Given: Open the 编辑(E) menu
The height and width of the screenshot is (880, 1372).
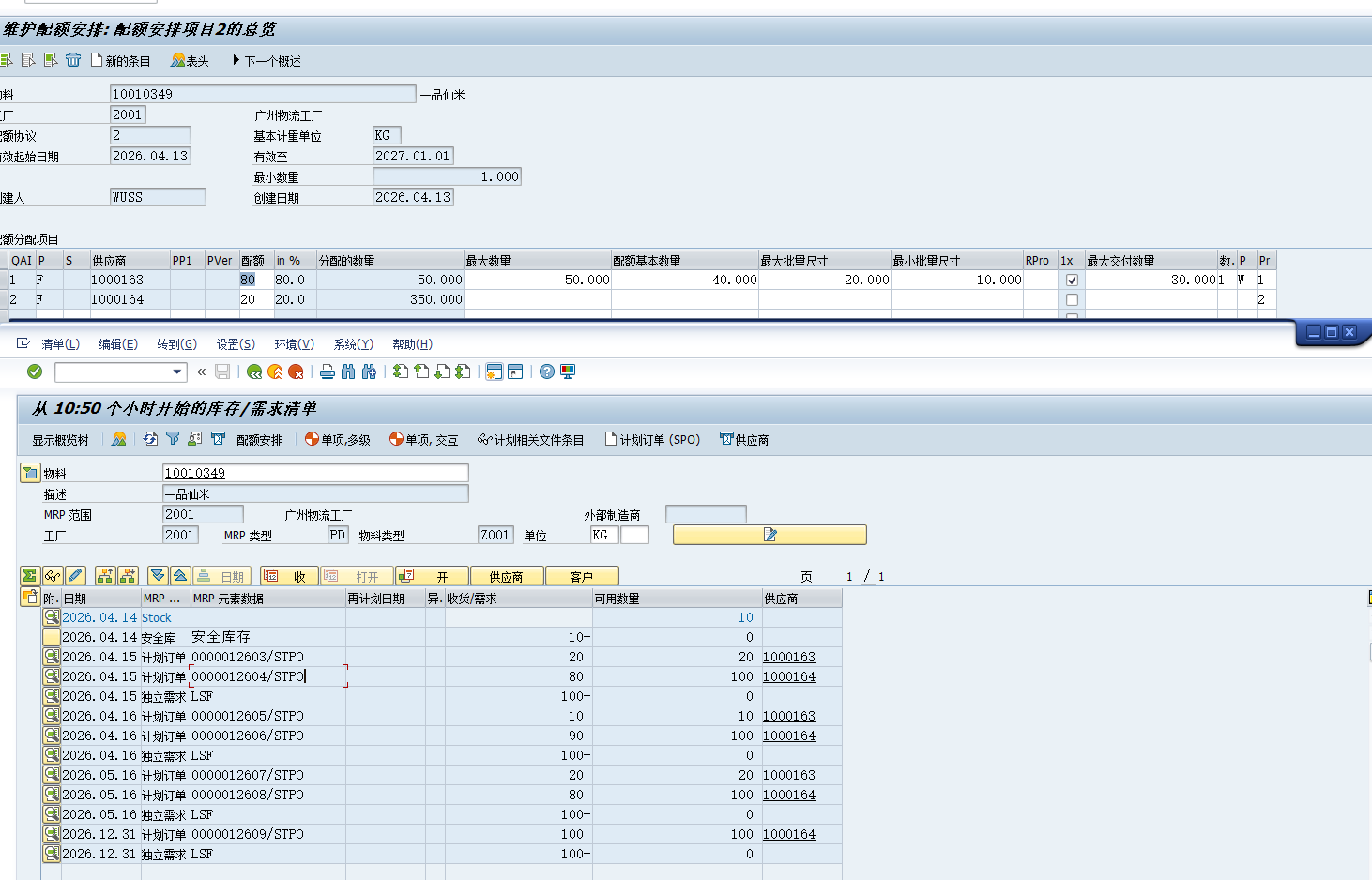Looking at the screenshot, I should (118, 344).
